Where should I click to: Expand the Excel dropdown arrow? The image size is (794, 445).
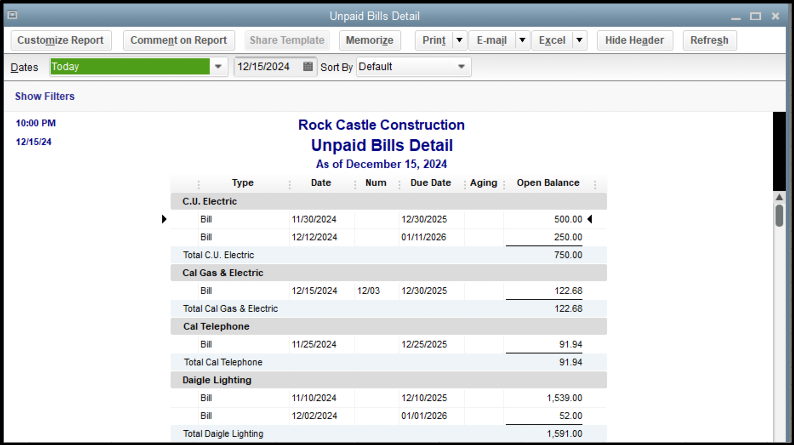(x=580, y=41)
